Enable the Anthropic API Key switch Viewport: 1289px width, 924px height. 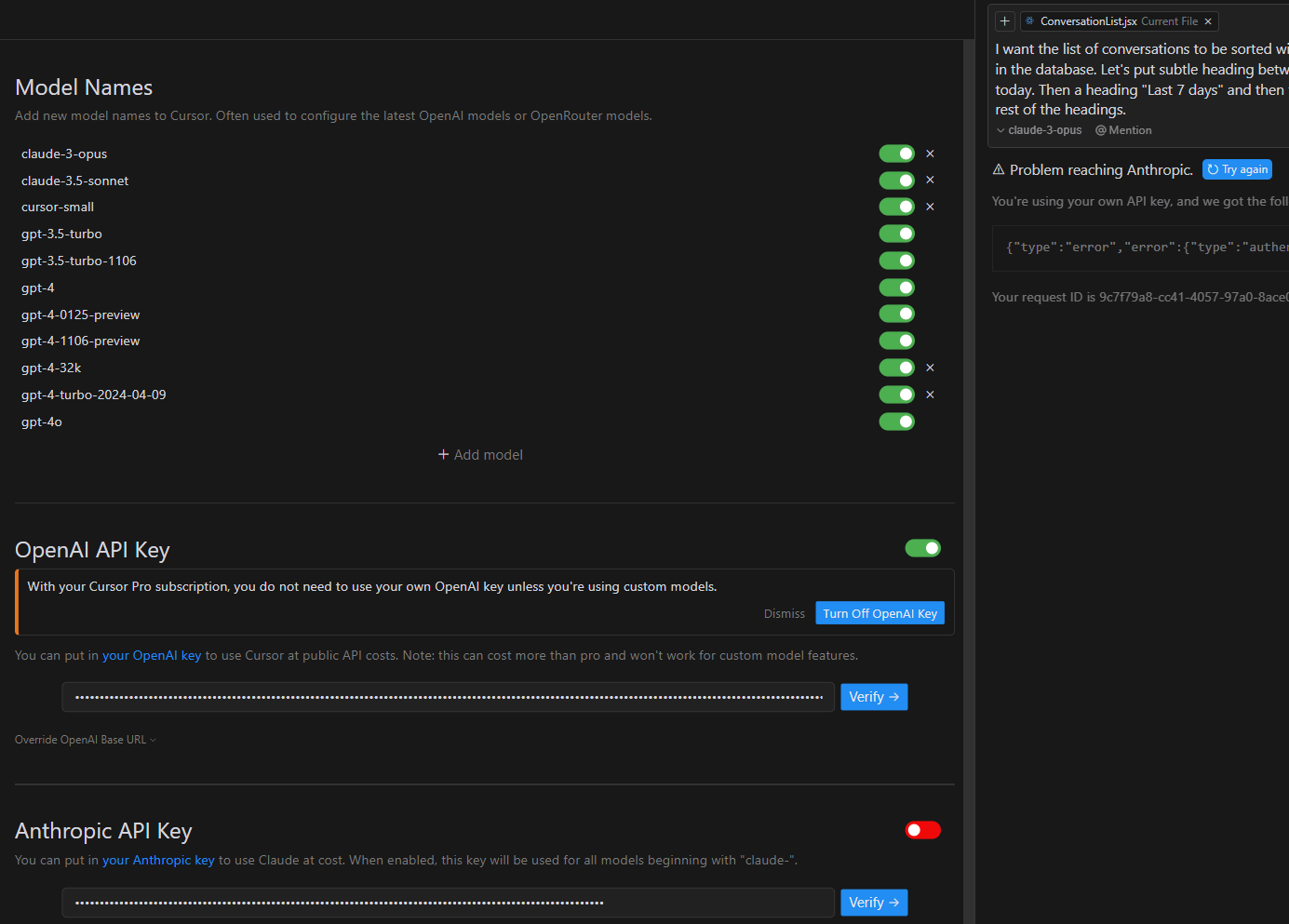click(923, 830)
